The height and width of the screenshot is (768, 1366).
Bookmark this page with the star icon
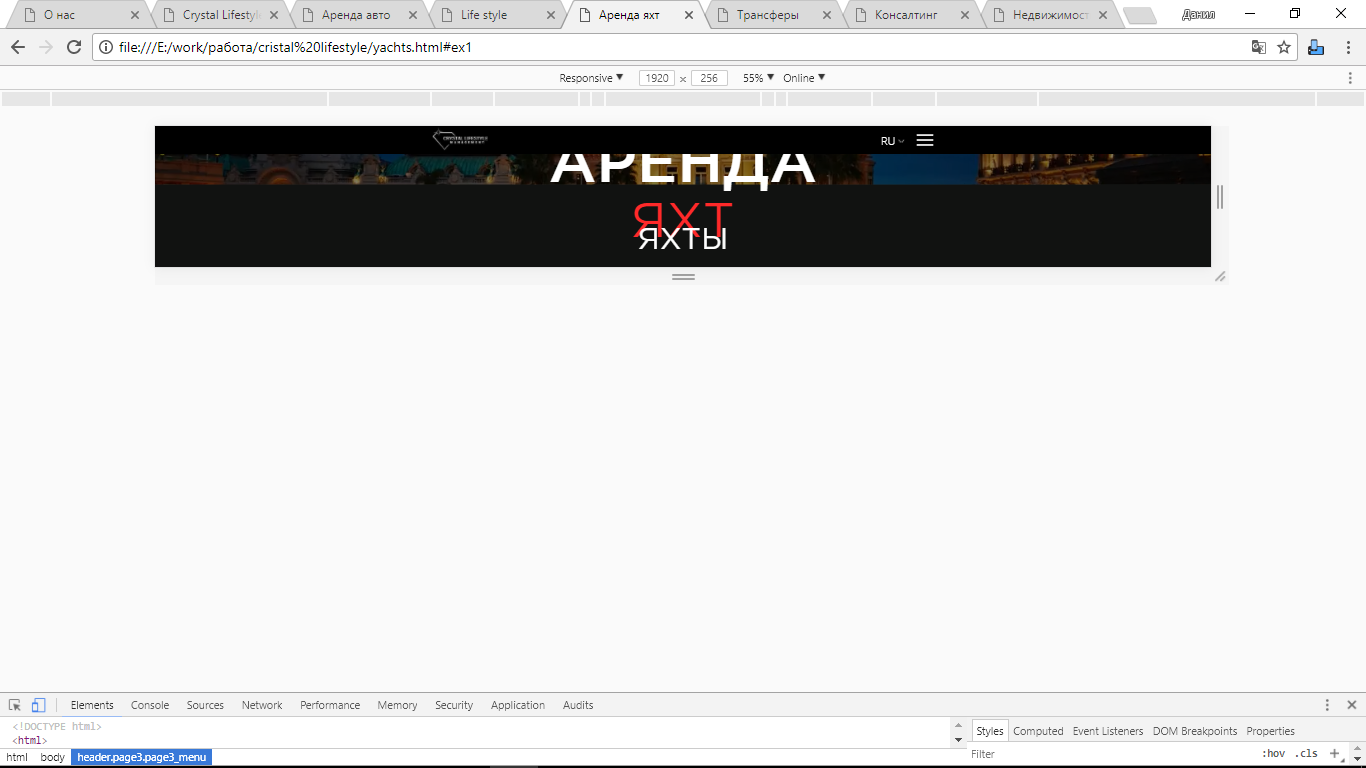point(1284,47)
